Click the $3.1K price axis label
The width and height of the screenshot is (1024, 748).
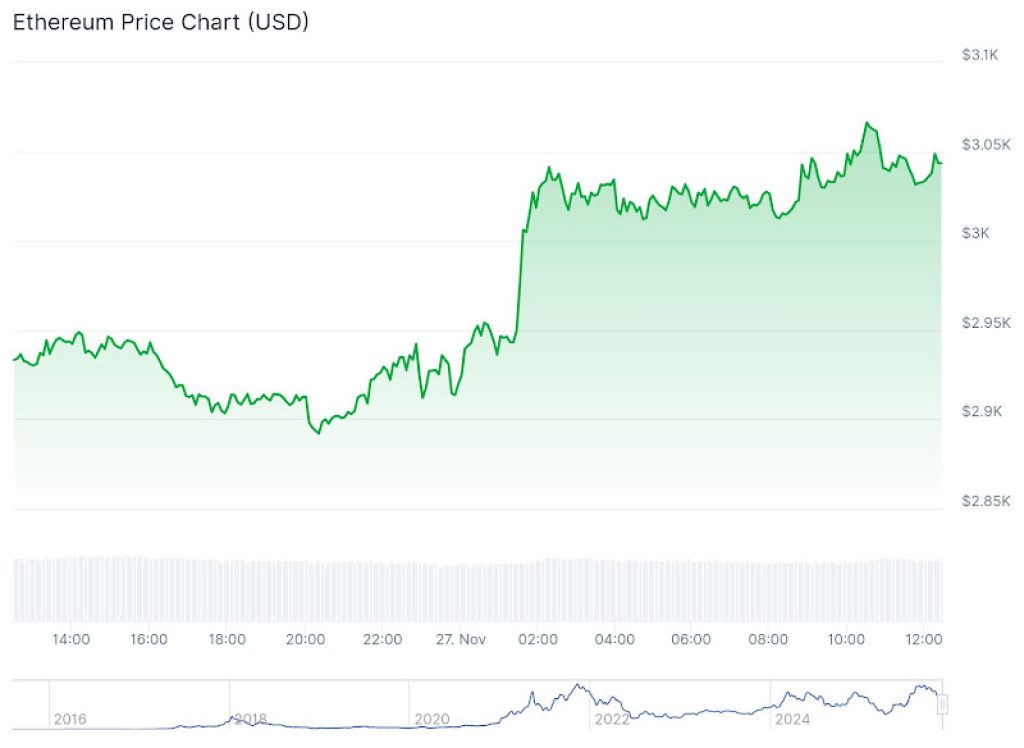978,55
